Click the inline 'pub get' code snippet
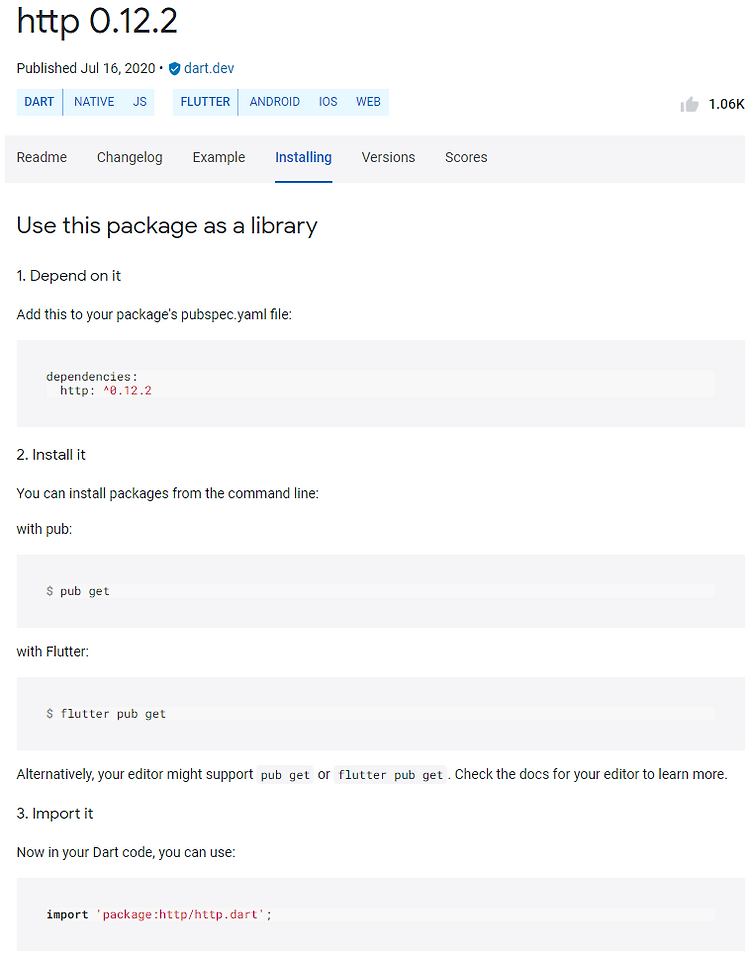Image resolution: width=750 pixels, height=955 pixels. pos(285,775)
